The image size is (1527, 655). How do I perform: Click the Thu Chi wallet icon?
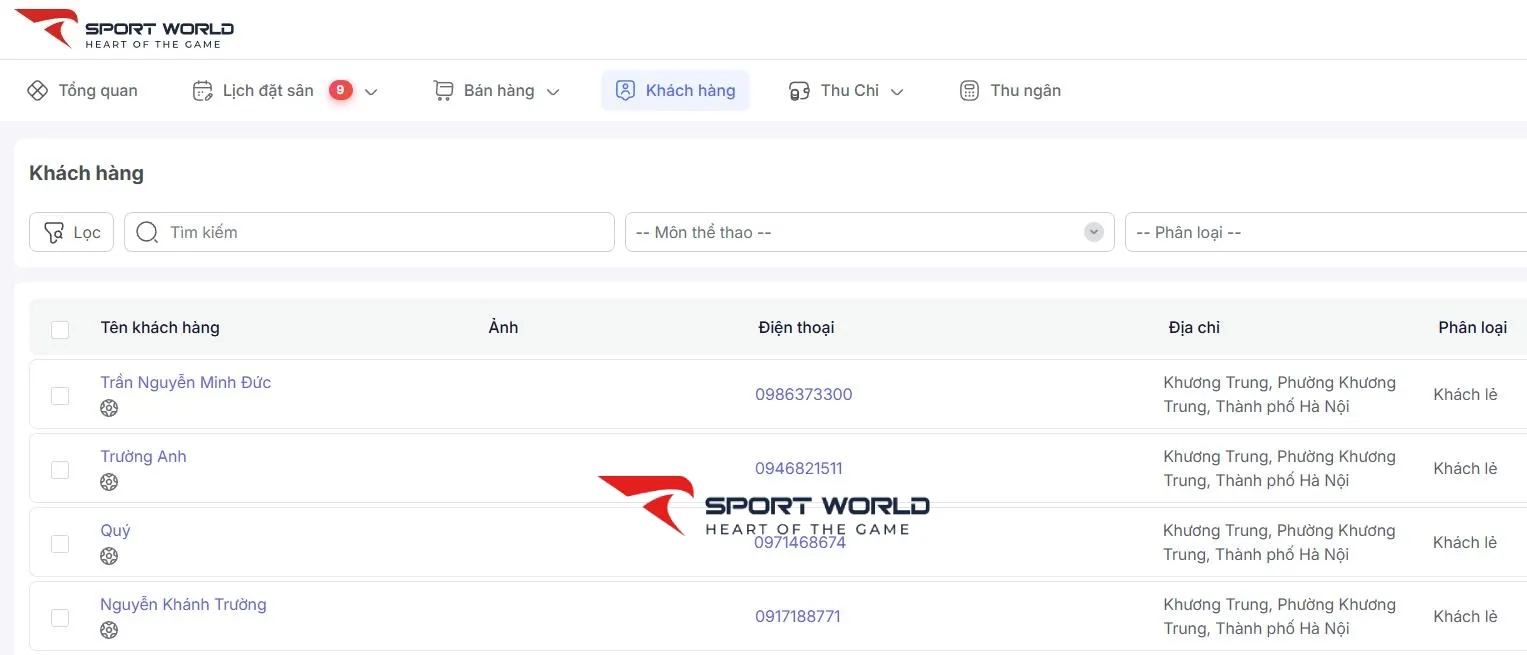click(799, 91)
